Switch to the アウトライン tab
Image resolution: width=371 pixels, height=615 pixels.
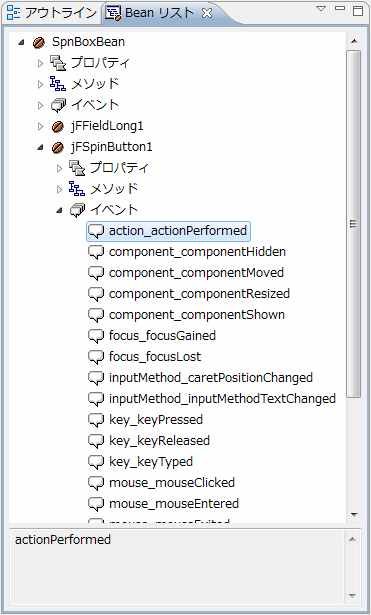click(53, 13)
